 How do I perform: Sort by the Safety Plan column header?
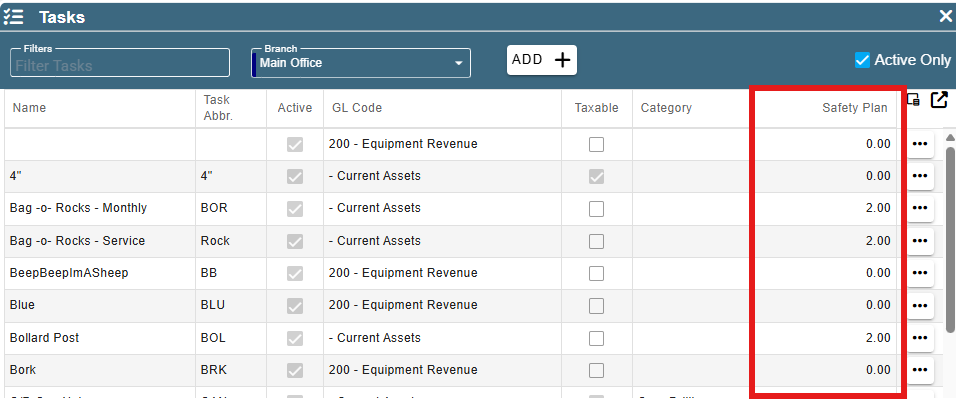click(854, 108)
